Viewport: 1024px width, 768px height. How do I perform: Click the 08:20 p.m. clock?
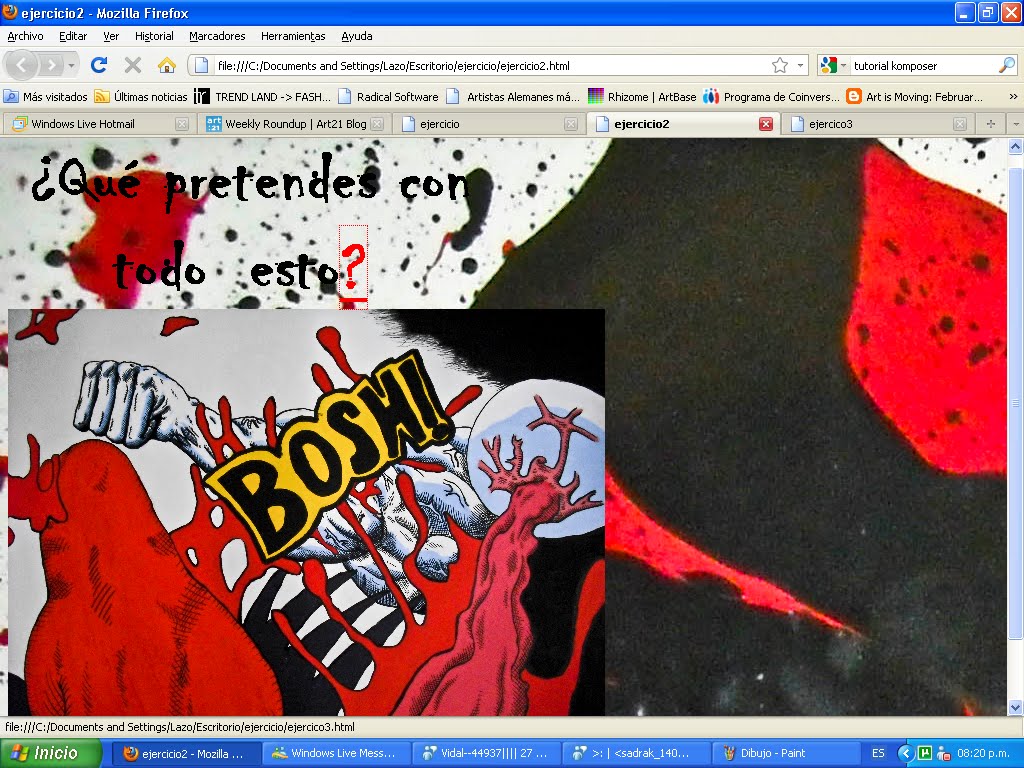[983, 754]
